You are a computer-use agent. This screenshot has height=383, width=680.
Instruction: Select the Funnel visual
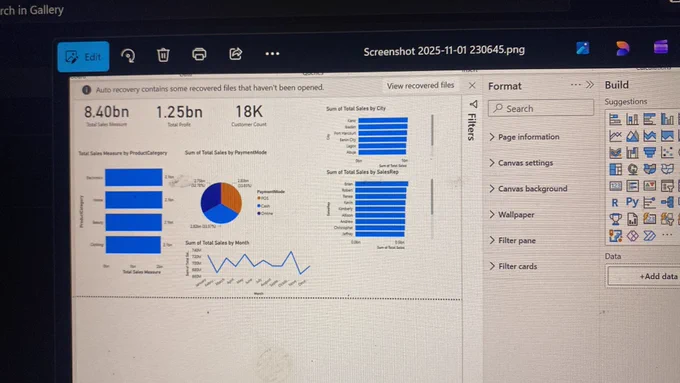(x=650, y=152)
